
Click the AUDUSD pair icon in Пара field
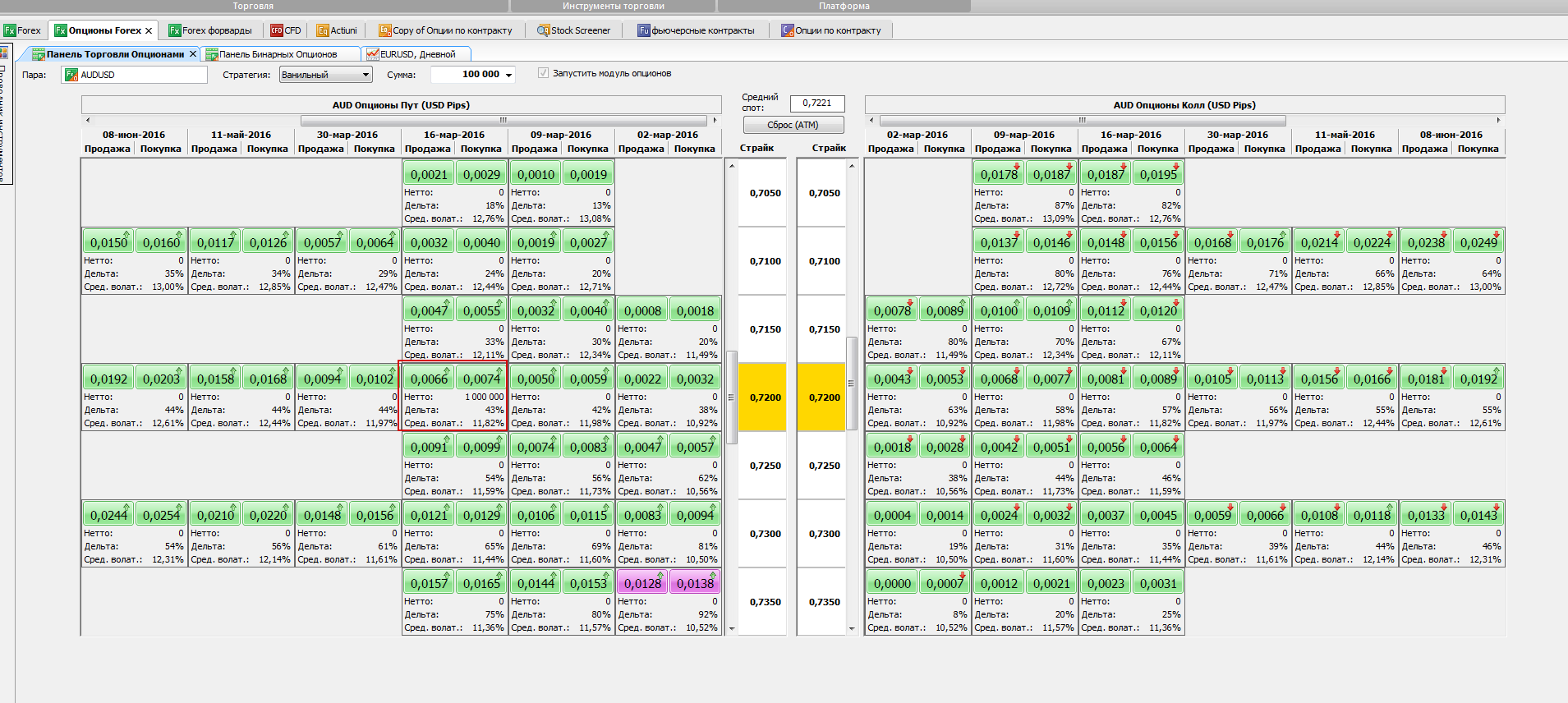pos(71,75)
